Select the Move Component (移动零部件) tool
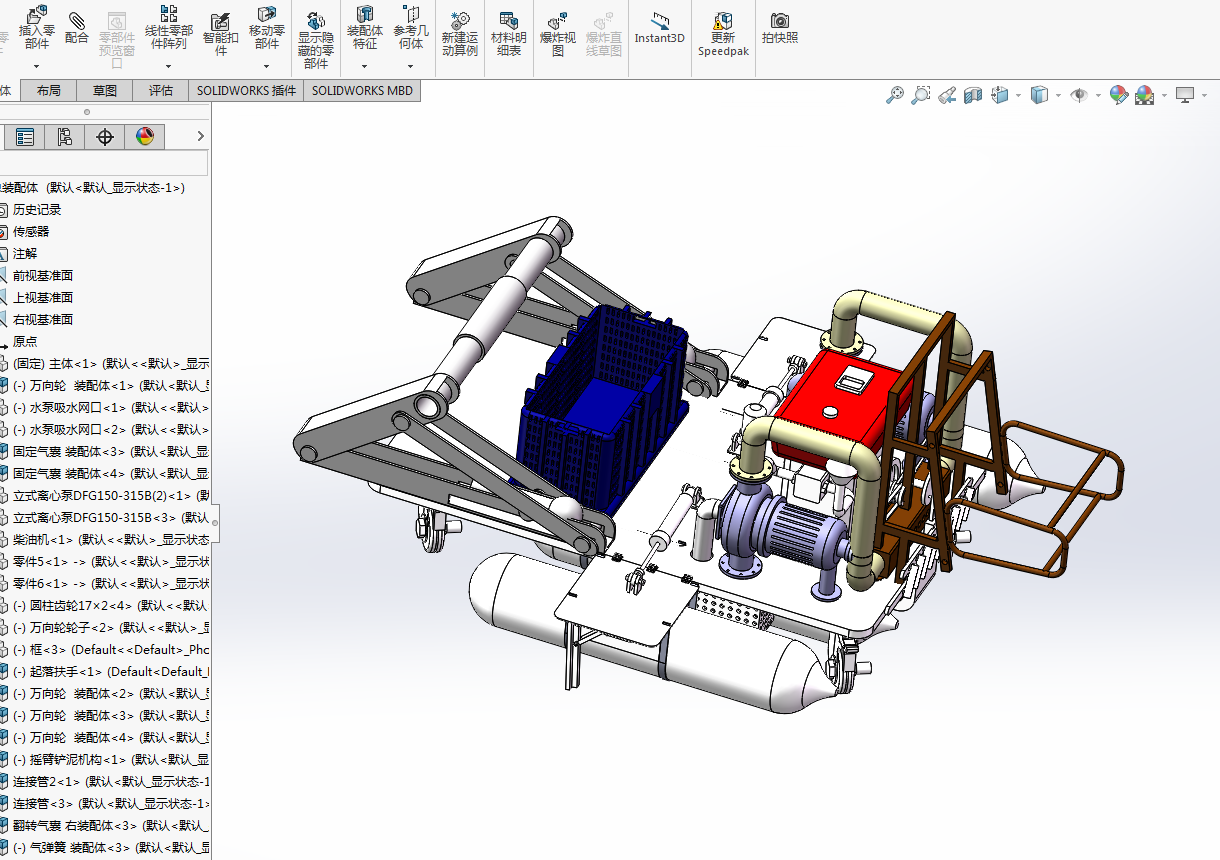Image resolution: width=1220 pixels, height=860 pixels. [266, 26]
